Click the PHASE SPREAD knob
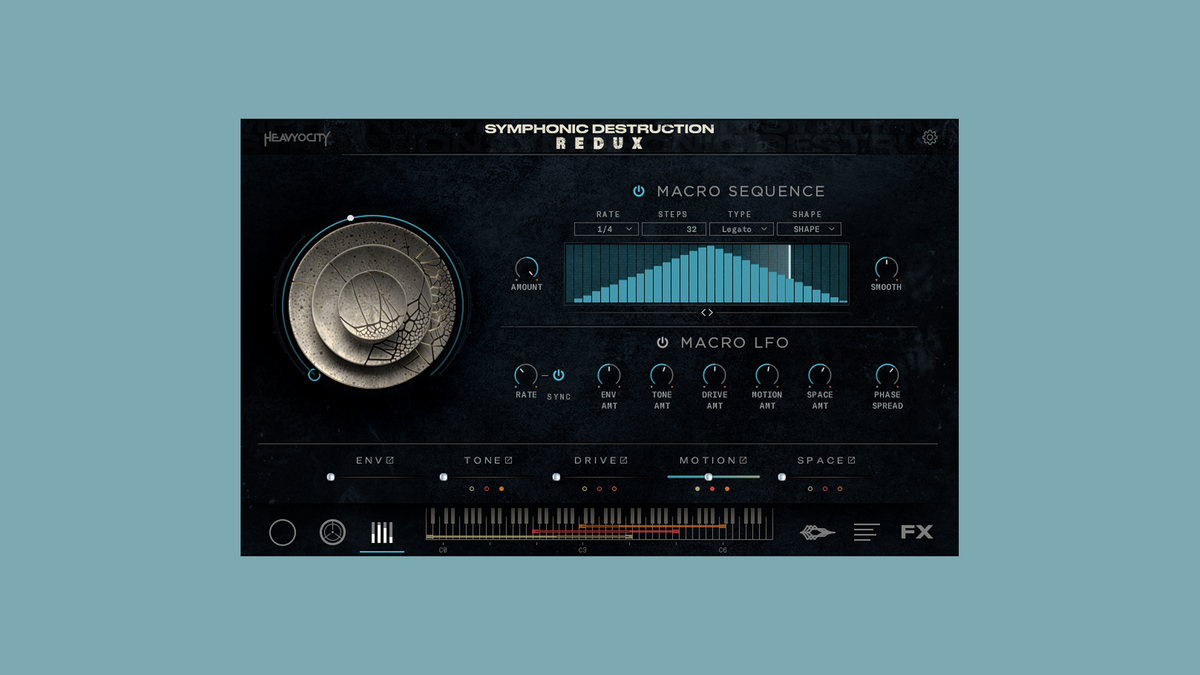Image resolution: width=1200 pixels, height=675 pixels. pyautogui.click(x=887, y=376)
